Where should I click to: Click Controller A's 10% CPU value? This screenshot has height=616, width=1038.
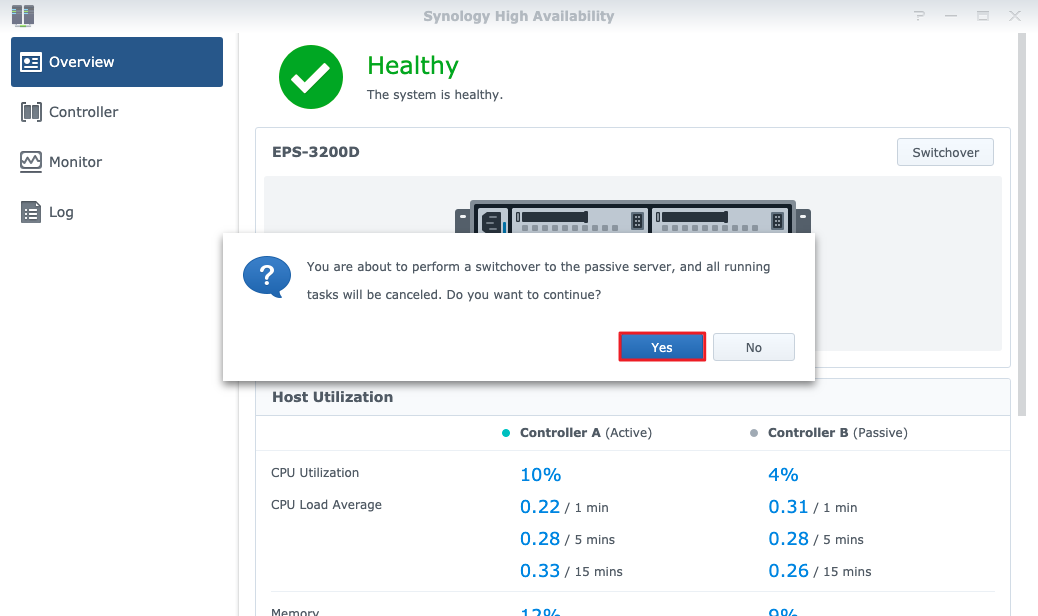tap(540, 474)
